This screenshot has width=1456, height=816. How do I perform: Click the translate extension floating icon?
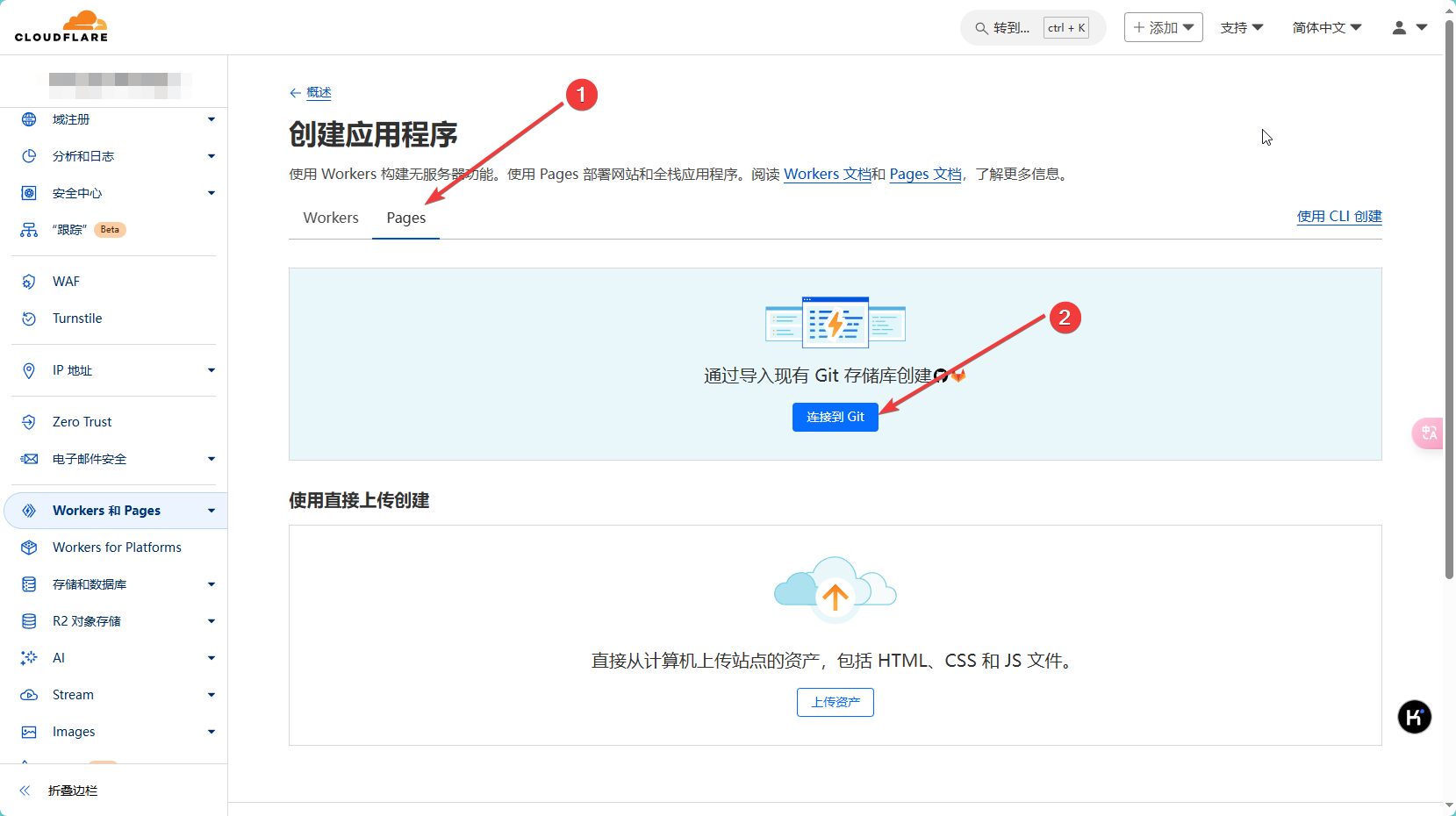1428,433
